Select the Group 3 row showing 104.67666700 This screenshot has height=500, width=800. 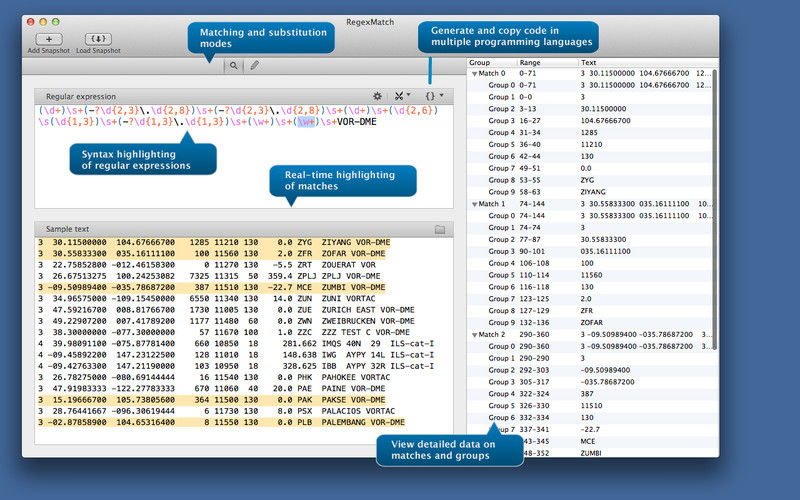pyautogui.click(x=589, y=120)
